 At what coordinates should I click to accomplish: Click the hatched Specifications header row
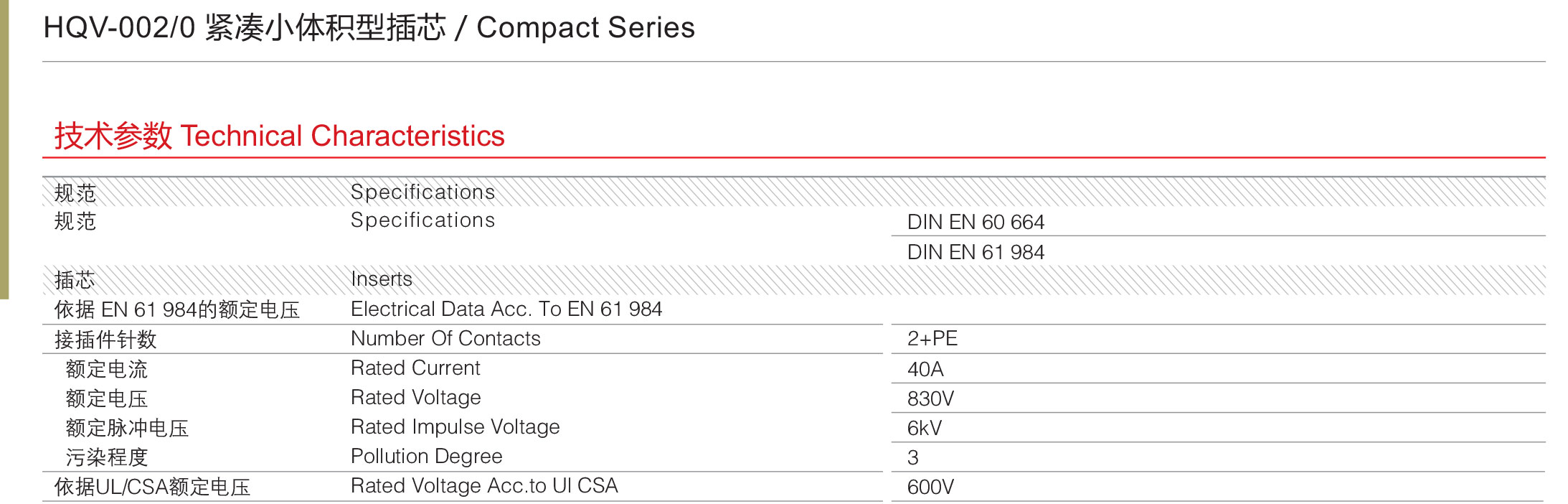(794, 192)
